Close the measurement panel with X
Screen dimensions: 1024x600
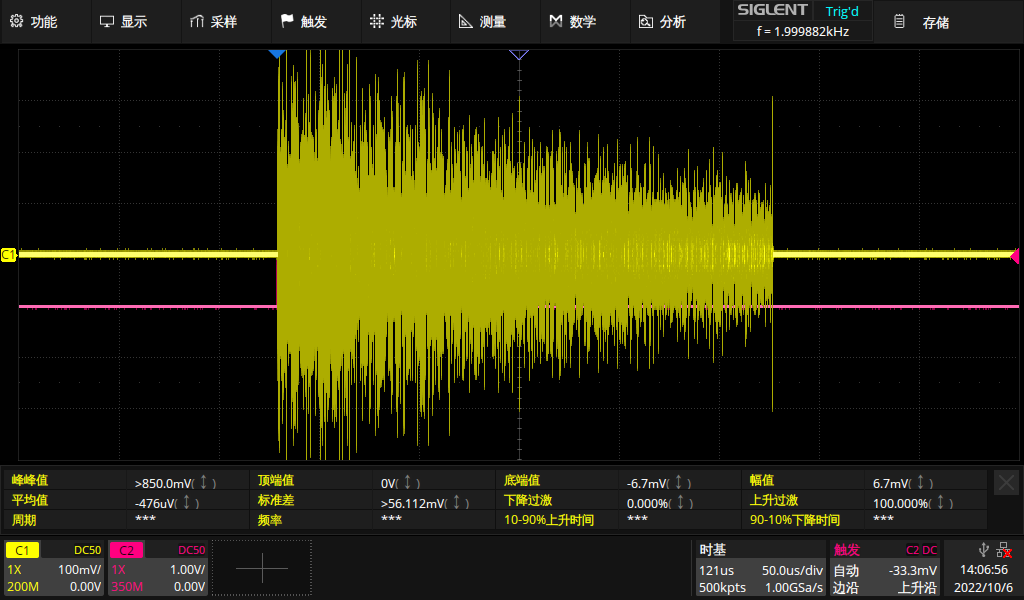click(x=1006, y=482)
